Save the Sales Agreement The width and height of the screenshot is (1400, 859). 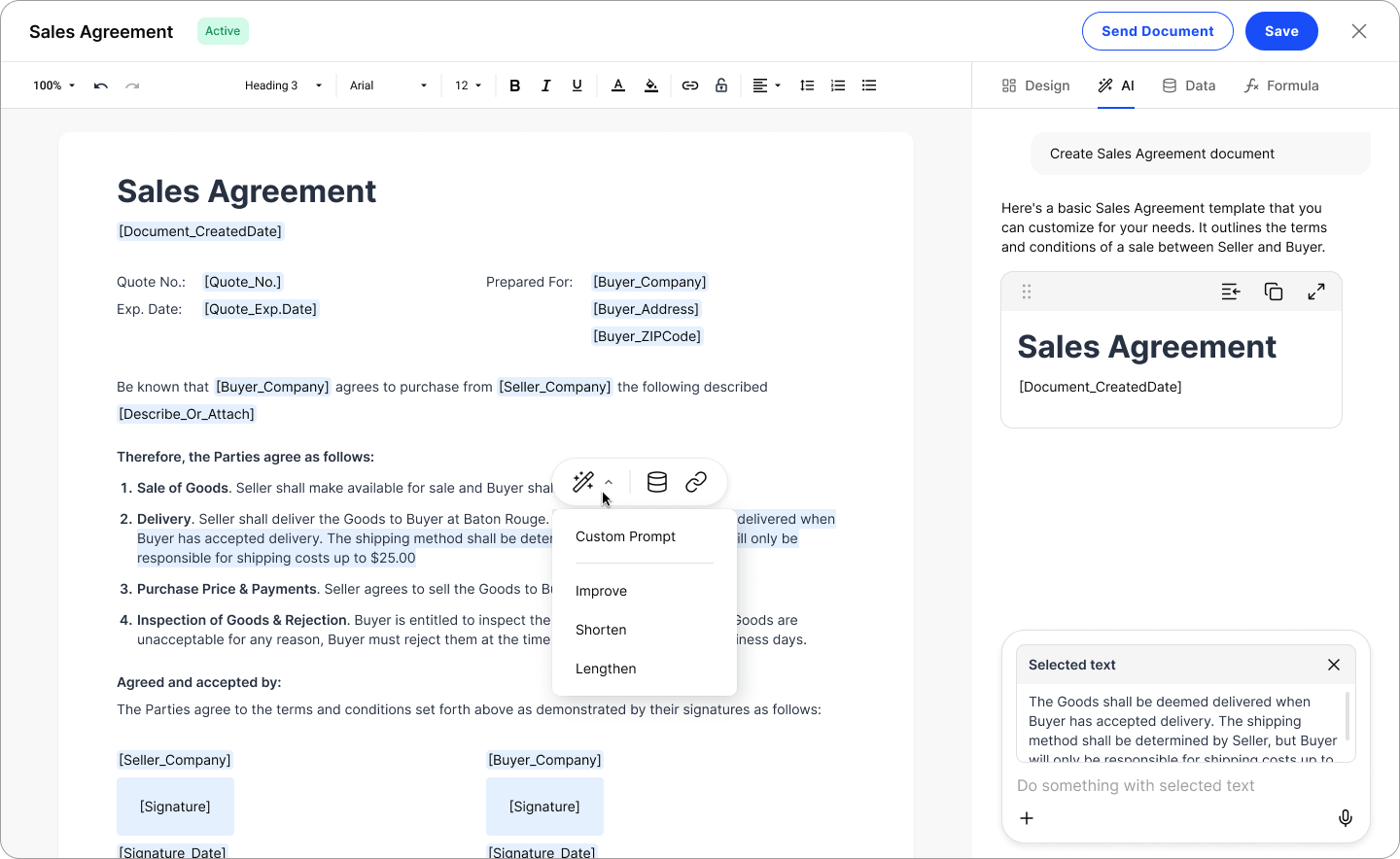tap(1281, 30)
